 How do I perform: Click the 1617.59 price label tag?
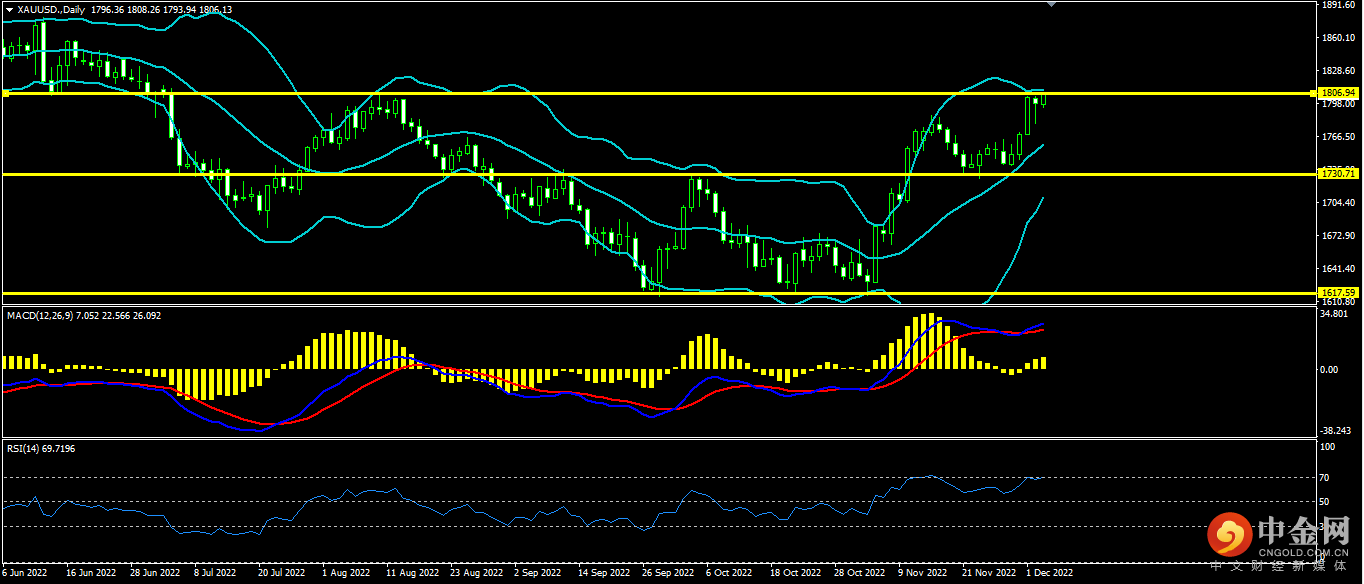1337,293
